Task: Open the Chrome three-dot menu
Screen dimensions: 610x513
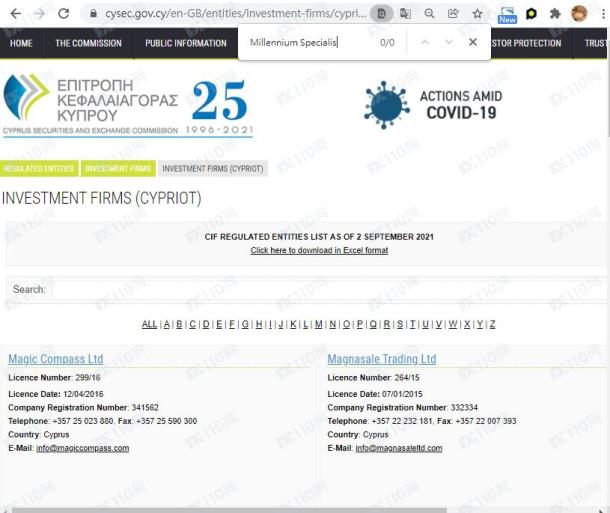Action: click(x=603, y=14)
